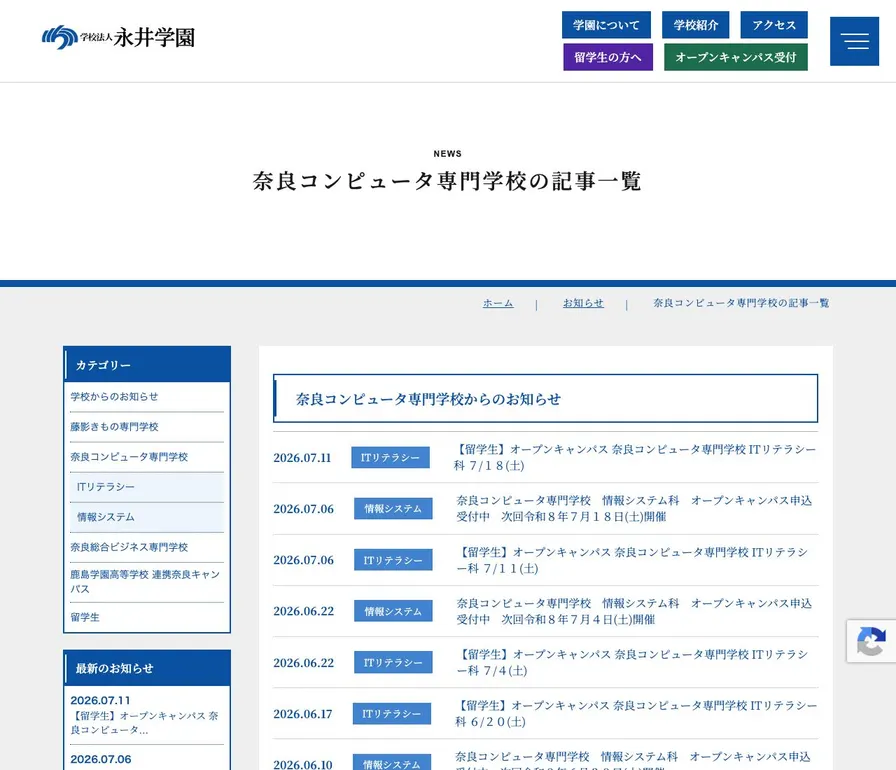Click 情報システム tag on 2026.06.22 row
896x770 pixels.
click(393, 611)
